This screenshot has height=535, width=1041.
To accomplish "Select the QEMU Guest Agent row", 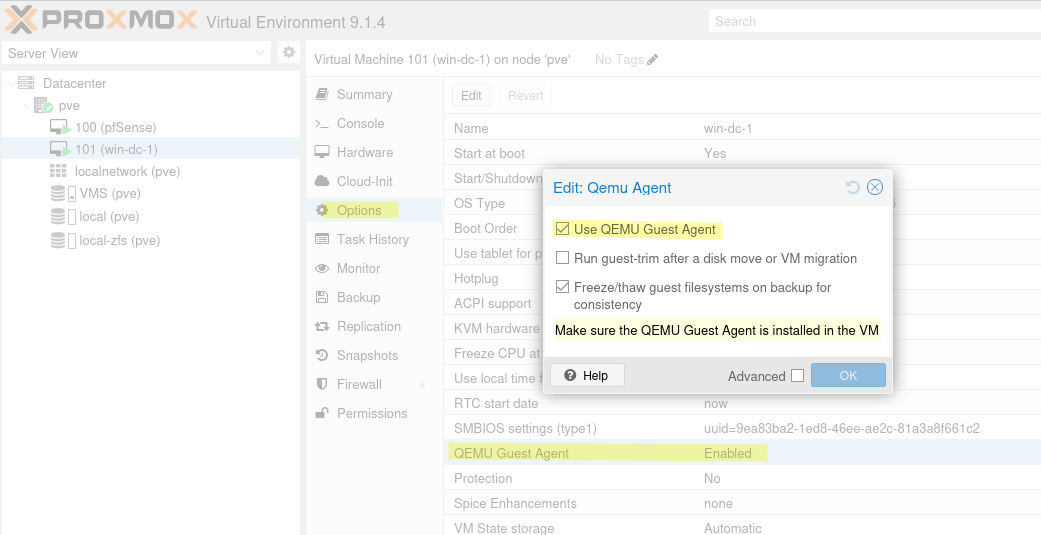I will point(742,453).
